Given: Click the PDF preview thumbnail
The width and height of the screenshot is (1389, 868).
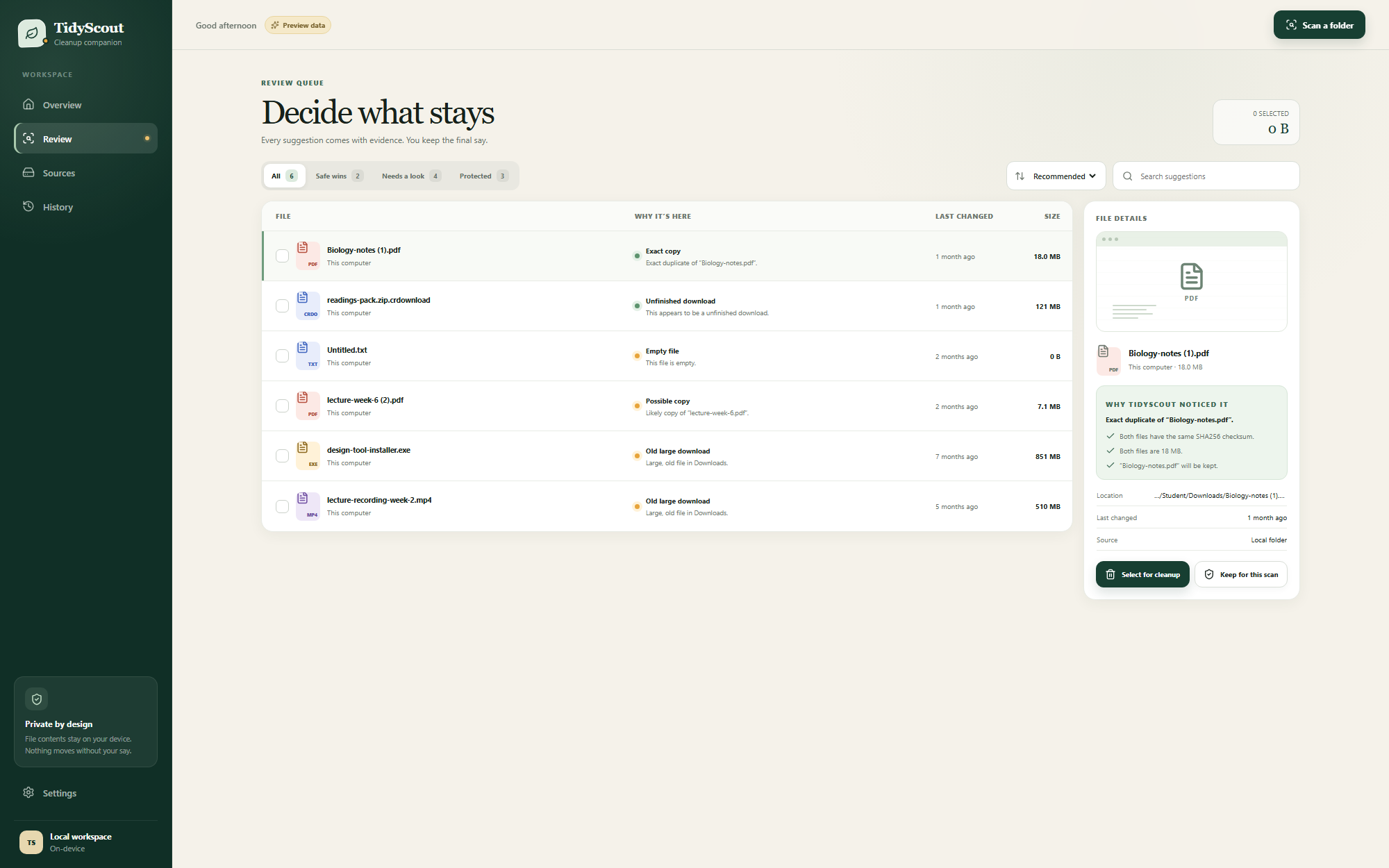Looking at the screenshot, I should pos(1192,281).
